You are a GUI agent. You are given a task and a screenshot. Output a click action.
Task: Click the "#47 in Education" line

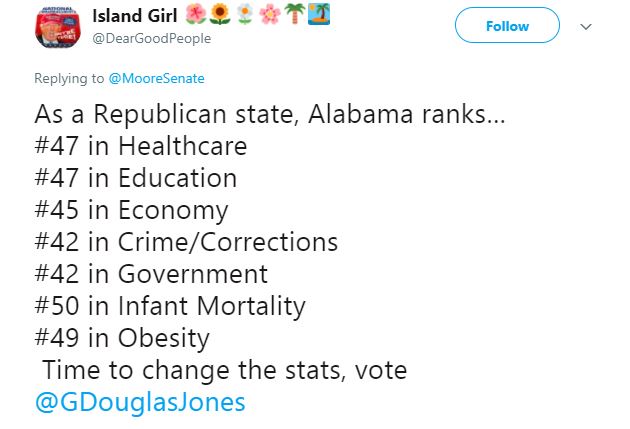coord(135,178)
